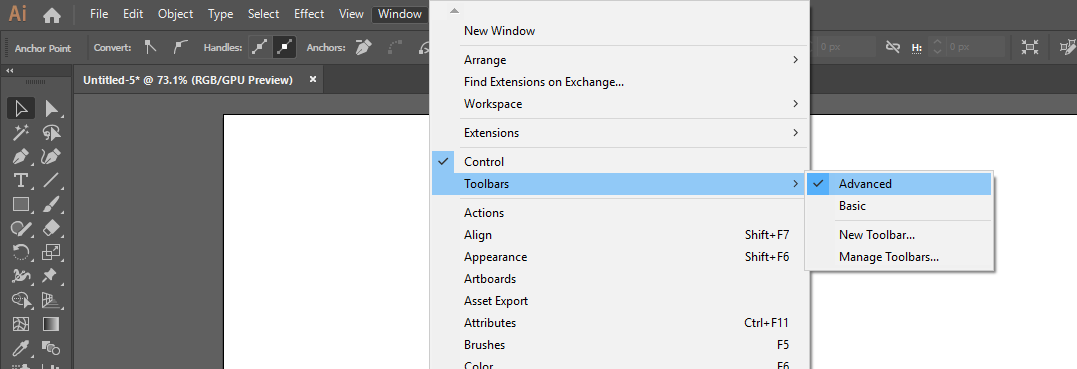
Task: Pick the Scale tool
Action: pos(52,252)
